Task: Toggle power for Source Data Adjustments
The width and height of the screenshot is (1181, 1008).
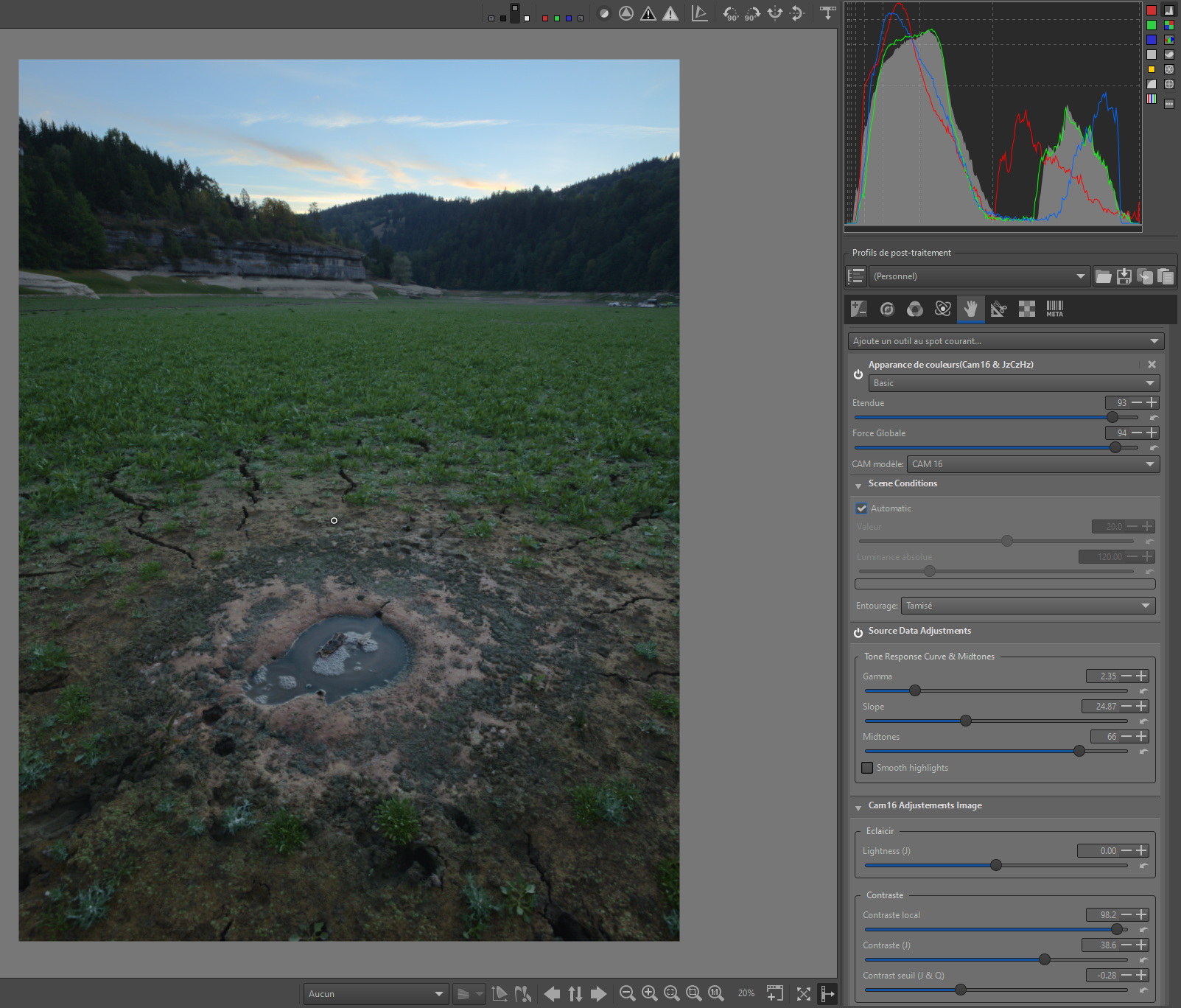Action: 858,632
